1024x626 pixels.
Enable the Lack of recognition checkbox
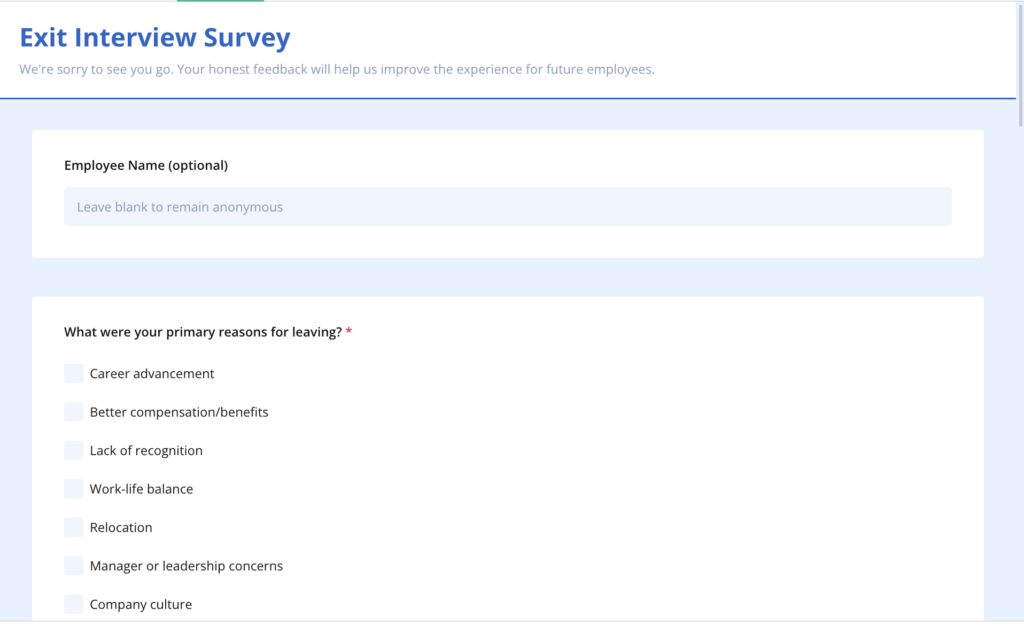(73, 451)
